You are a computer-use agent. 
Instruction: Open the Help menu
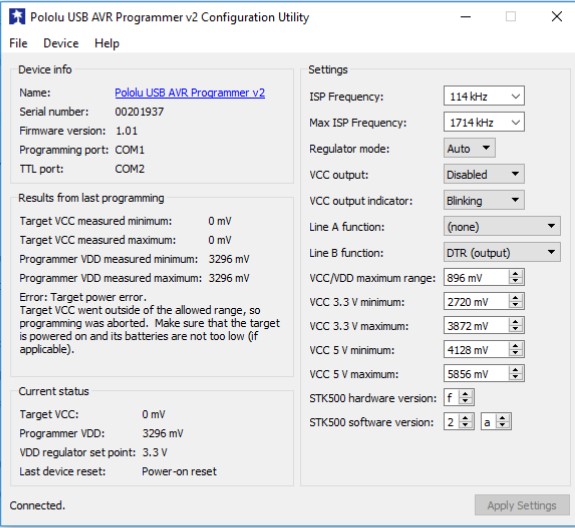[107, 43]
